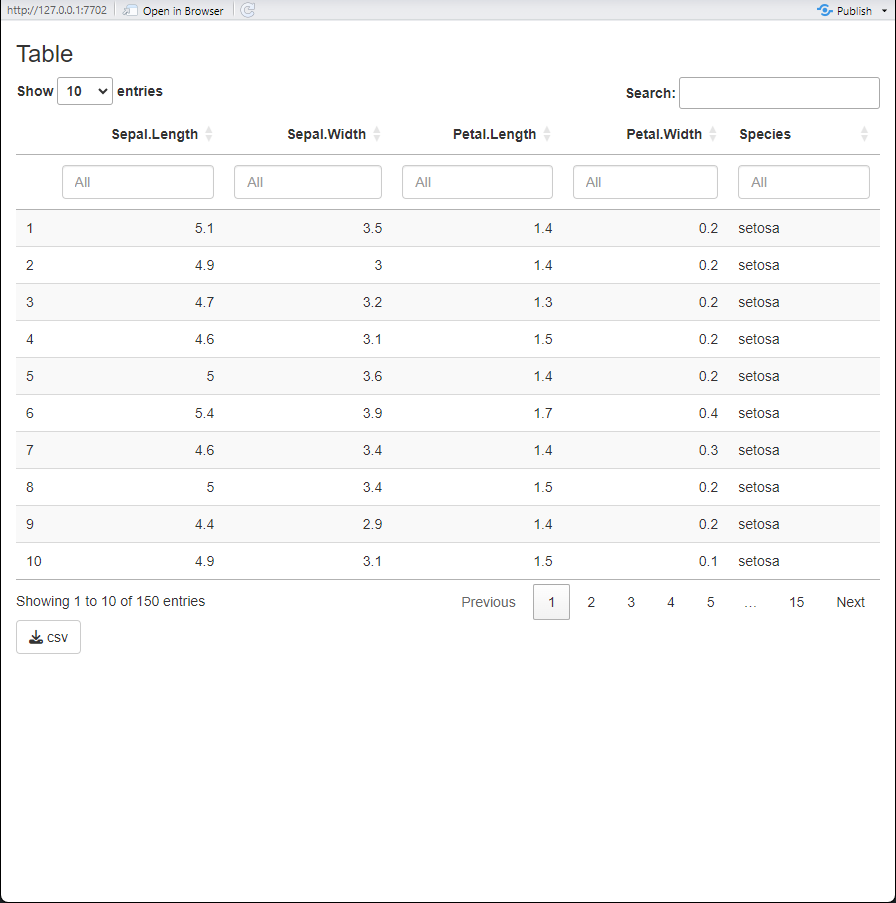
Task: Expand the Publish dropdown arrow
Action: click(884, 10)
